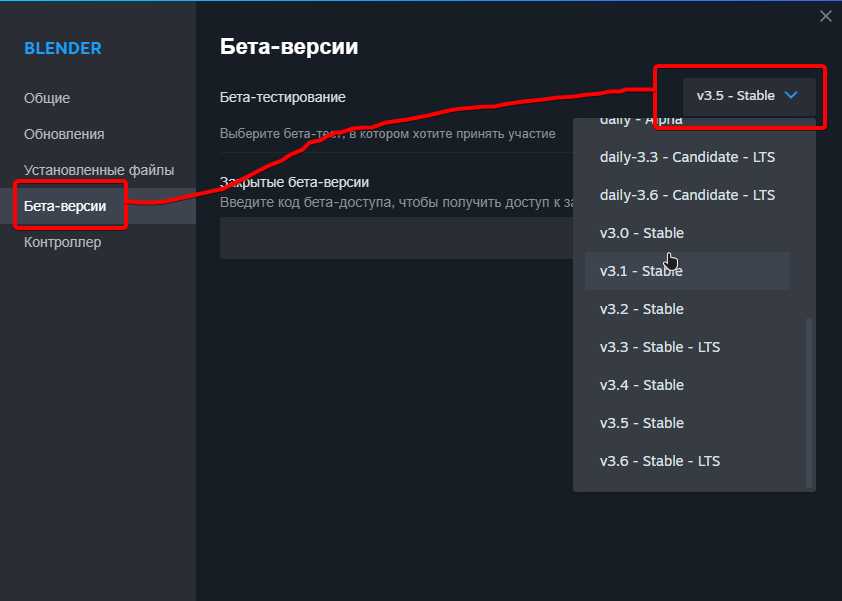
Task: Click the dropdown chevron next to v3.5 - Stable
Action: tap(790, 95)
